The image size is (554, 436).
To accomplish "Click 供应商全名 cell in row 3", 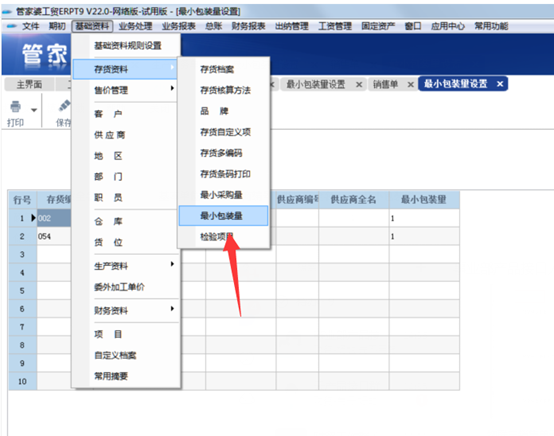I will 354,254.
